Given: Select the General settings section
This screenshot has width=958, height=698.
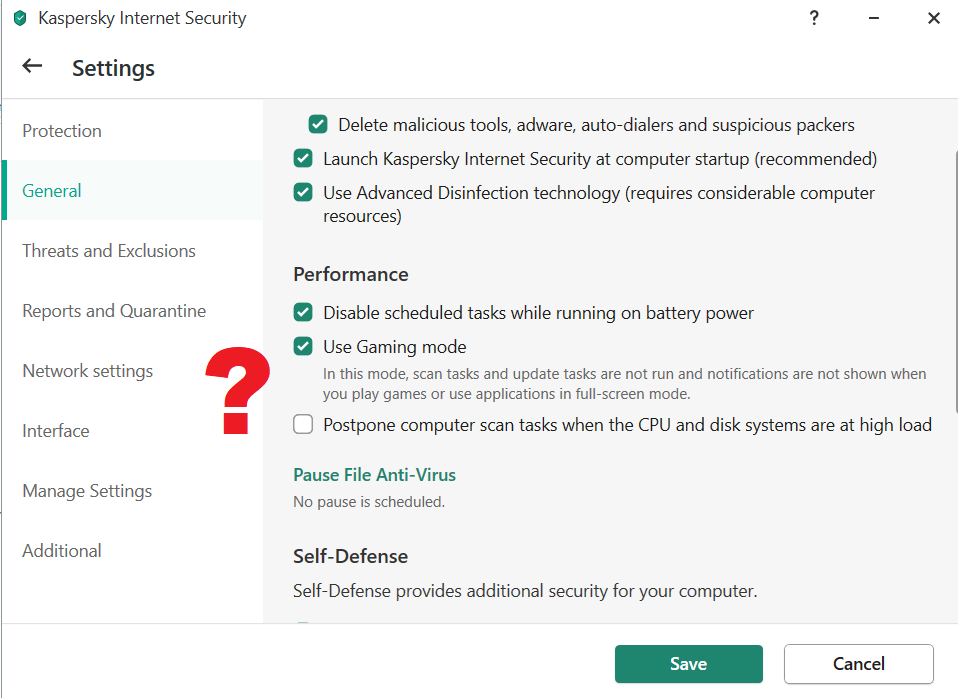Looking at the screenshot, I should point(52,191).
